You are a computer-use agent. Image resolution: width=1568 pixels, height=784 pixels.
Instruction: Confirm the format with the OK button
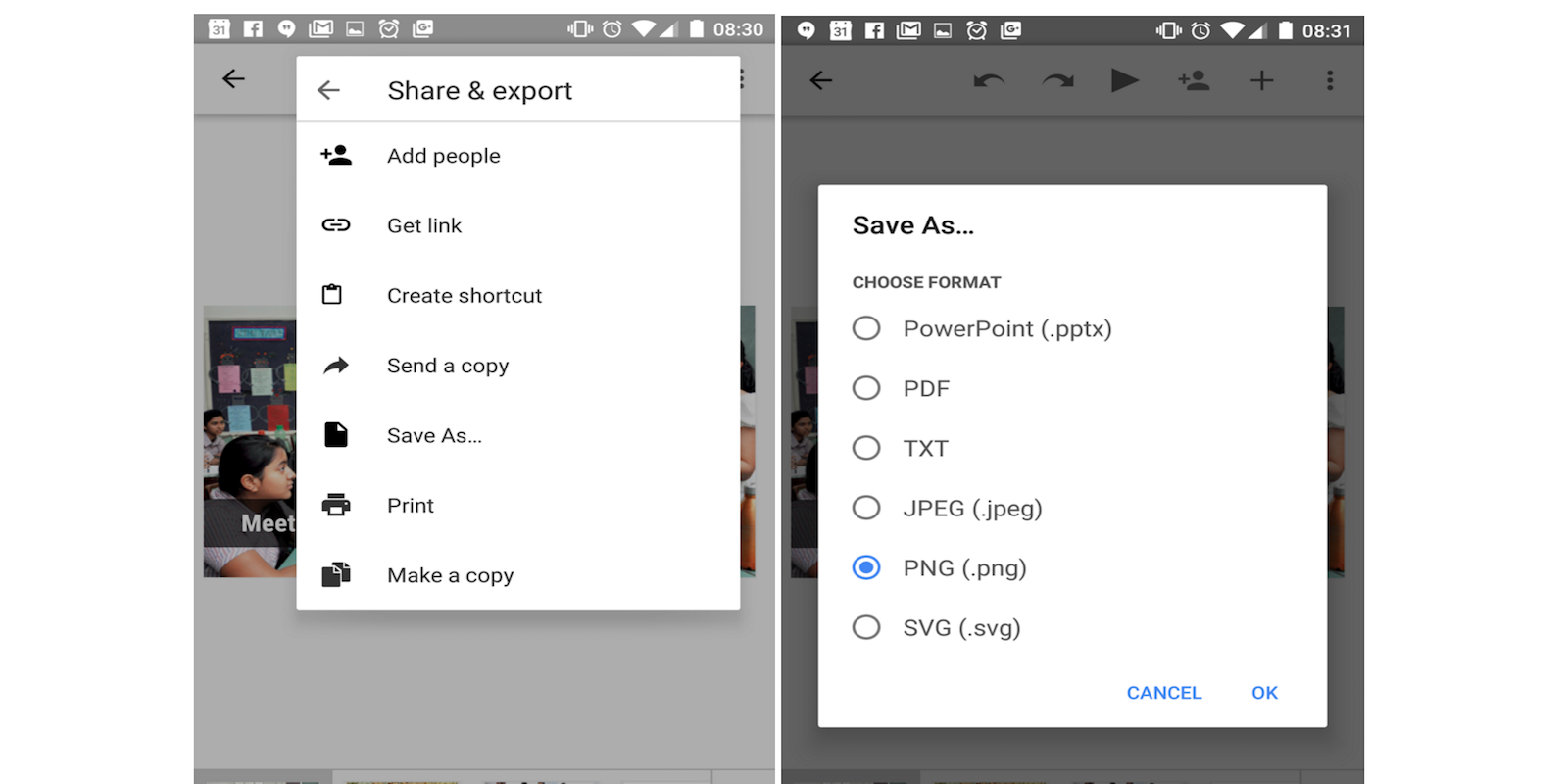(x=1264, y=693)
